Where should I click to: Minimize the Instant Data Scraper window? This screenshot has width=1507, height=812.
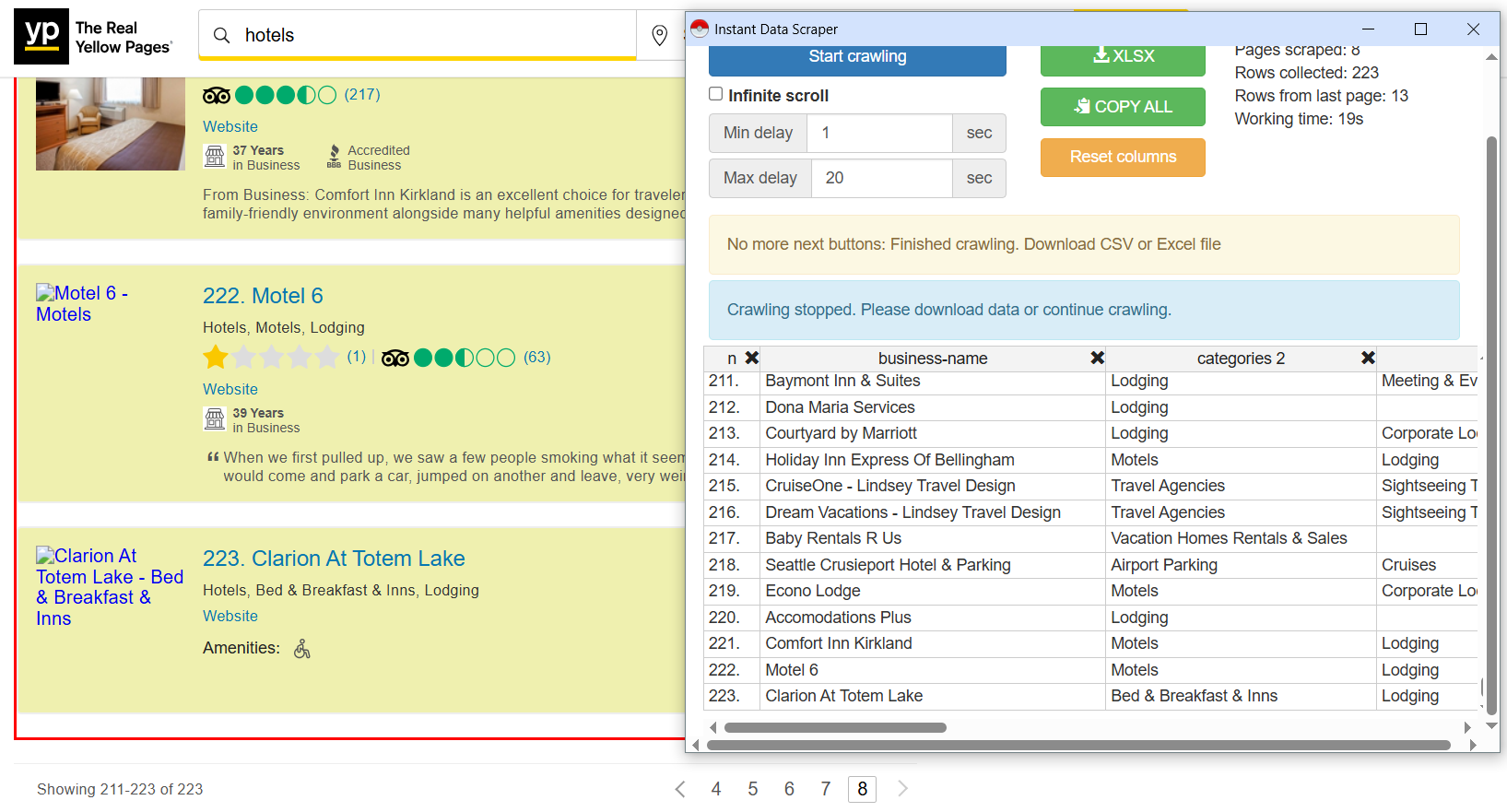point(1368,29)
